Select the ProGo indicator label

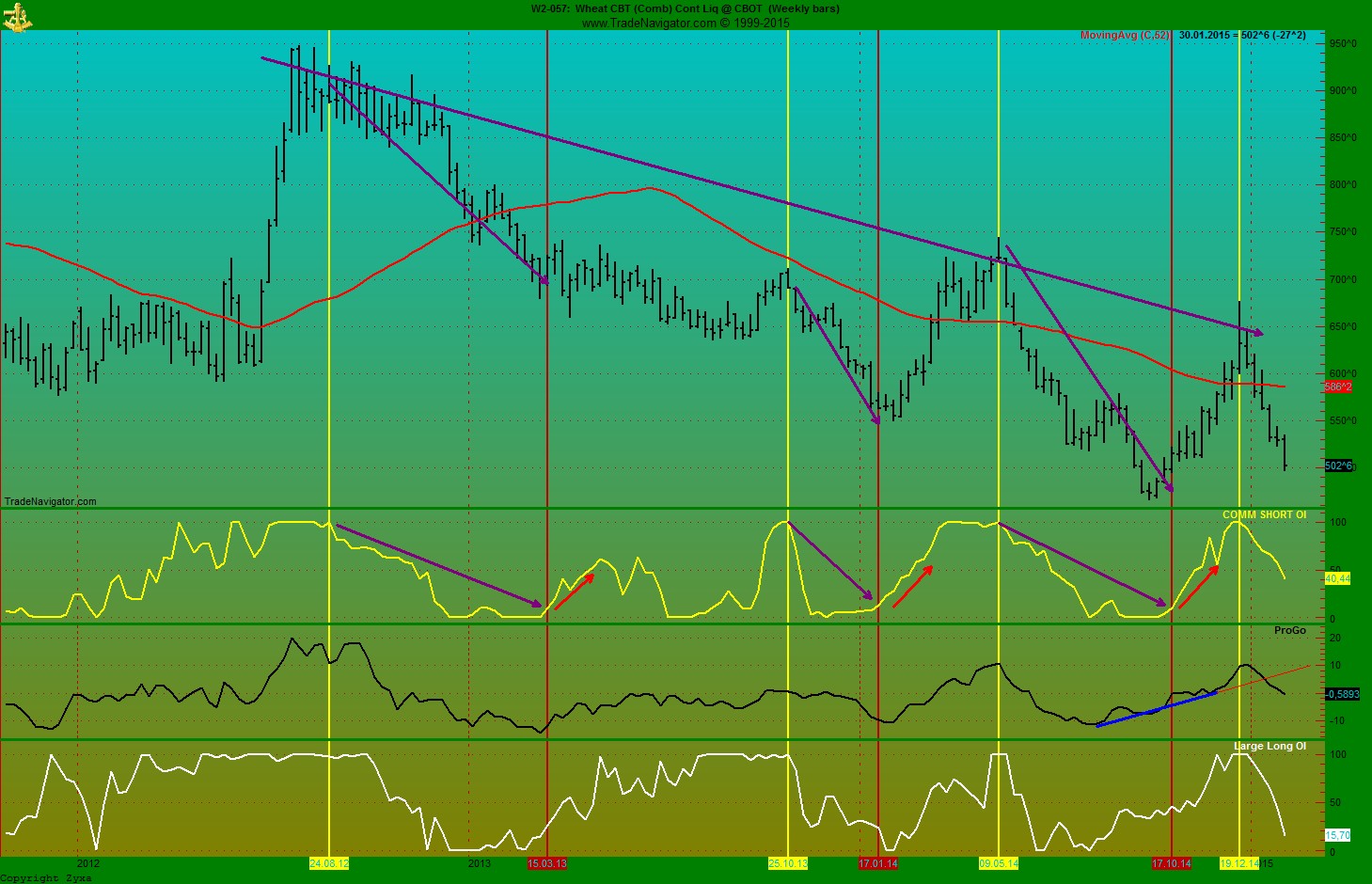tap(1289, 630)
